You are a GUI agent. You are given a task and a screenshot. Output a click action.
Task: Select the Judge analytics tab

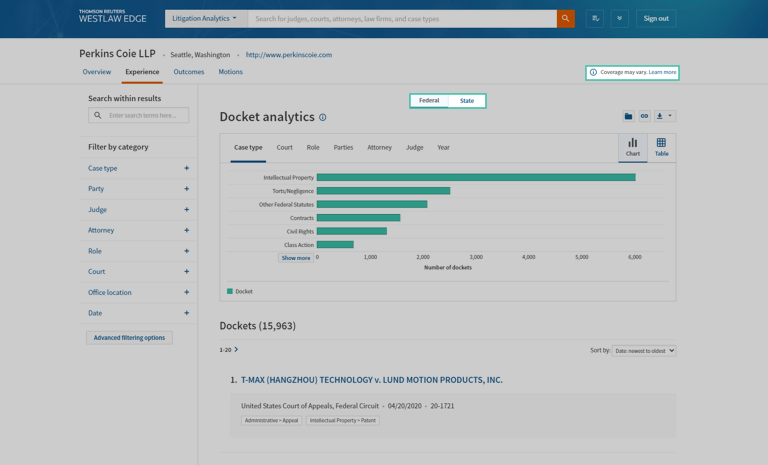pos(414,147)
